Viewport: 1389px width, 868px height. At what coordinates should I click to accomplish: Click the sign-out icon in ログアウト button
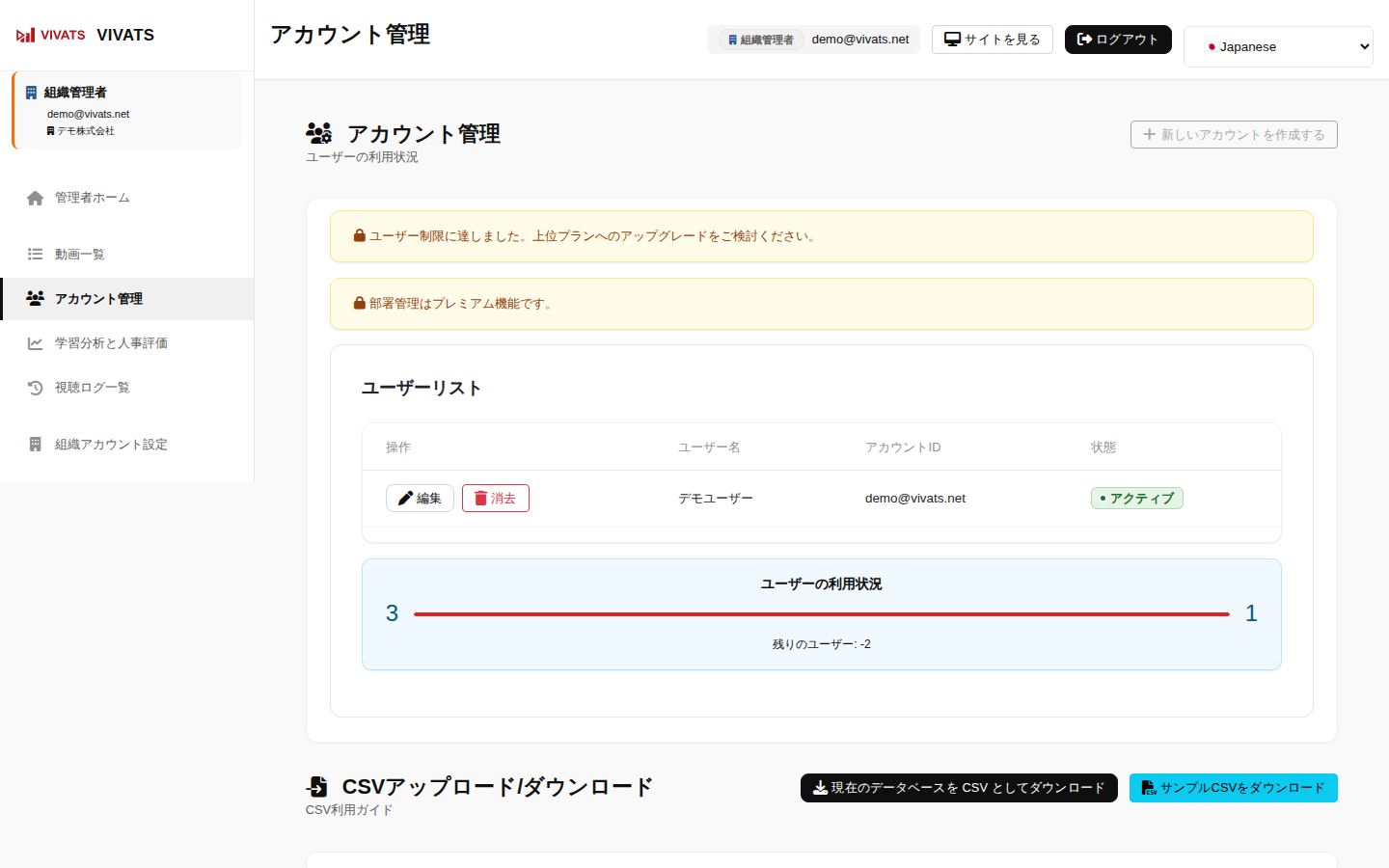(1085, 40)
